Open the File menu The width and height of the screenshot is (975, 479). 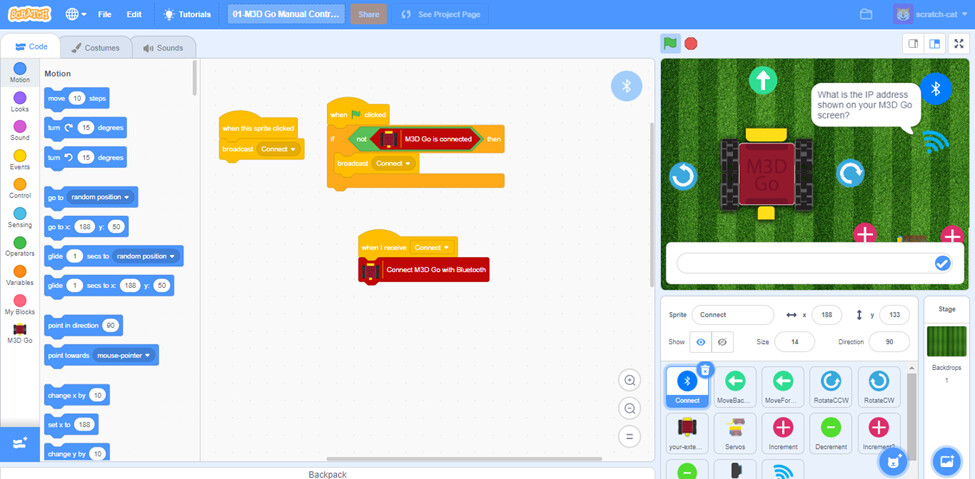pos(104,14)
